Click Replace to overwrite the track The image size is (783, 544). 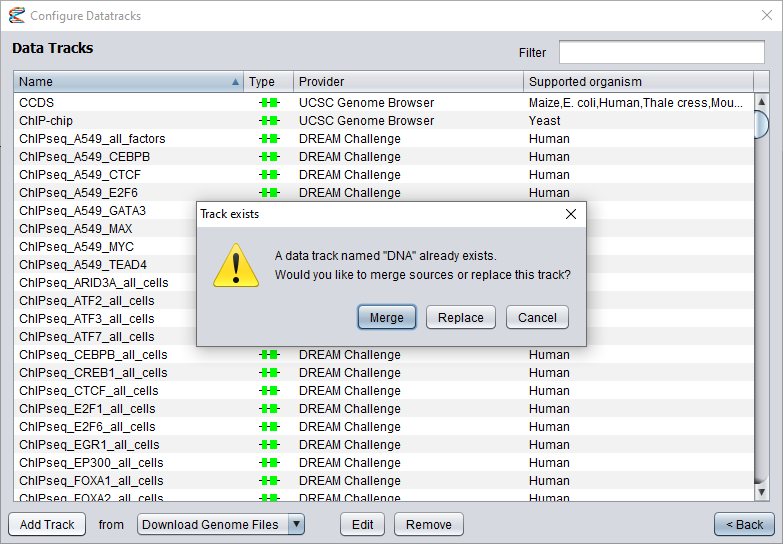point(461,317)
